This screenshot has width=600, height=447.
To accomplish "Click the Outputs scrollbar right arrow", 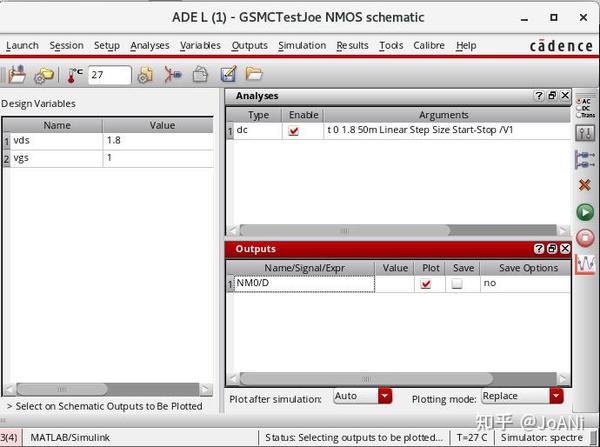I will click(x=563, y=379).
